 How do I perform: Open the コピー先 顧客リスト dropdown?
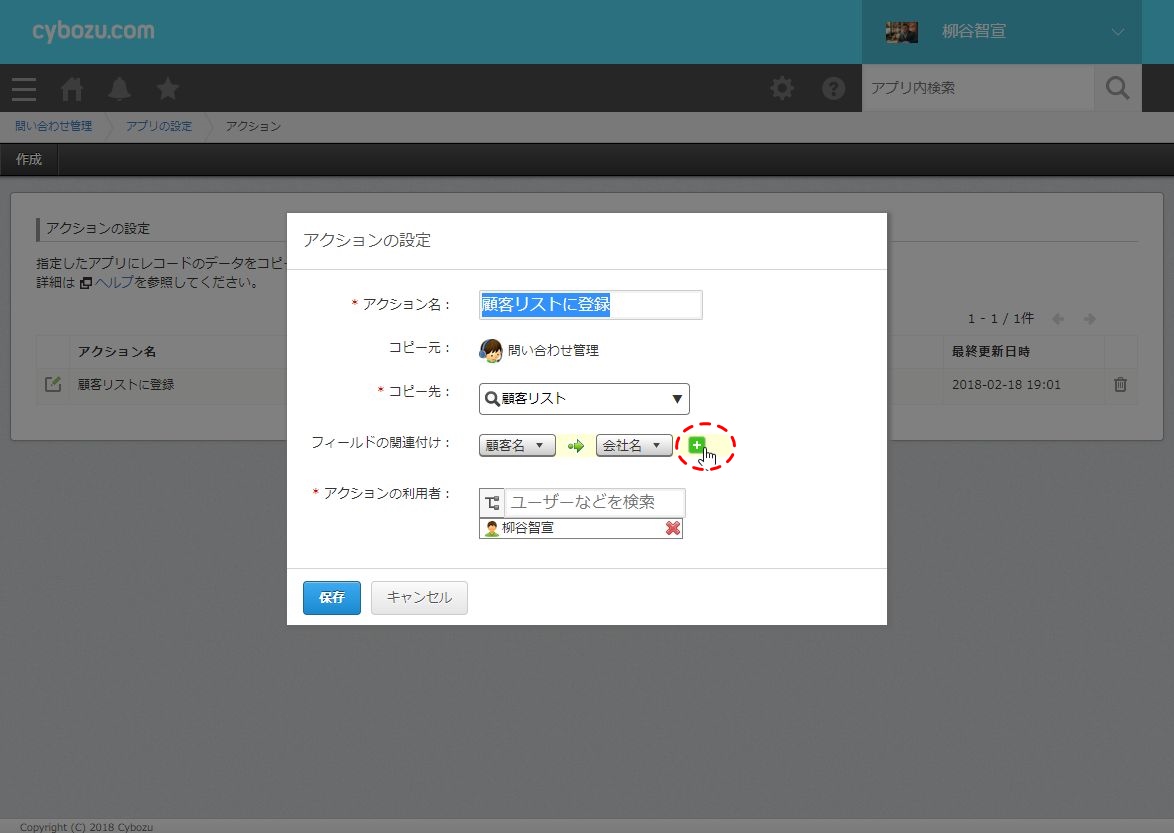(584, 399)
